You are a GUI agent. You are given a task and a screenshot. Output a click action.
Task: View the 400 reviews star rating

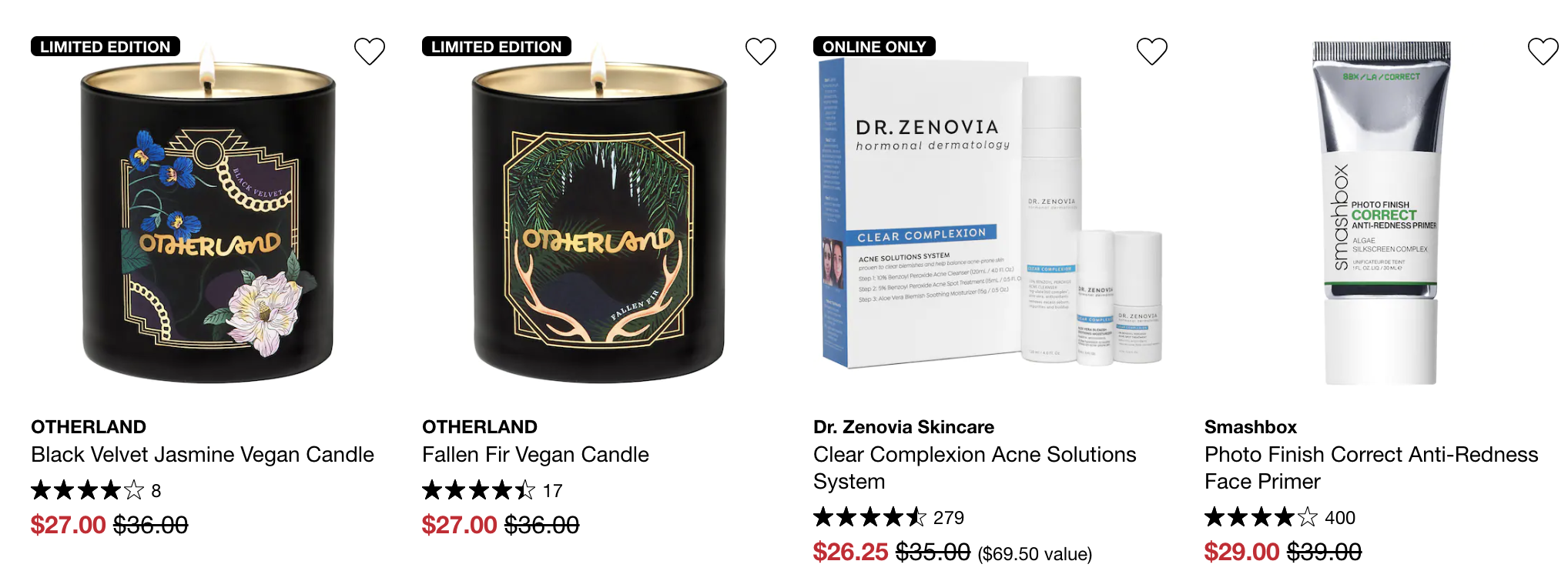1280,517
